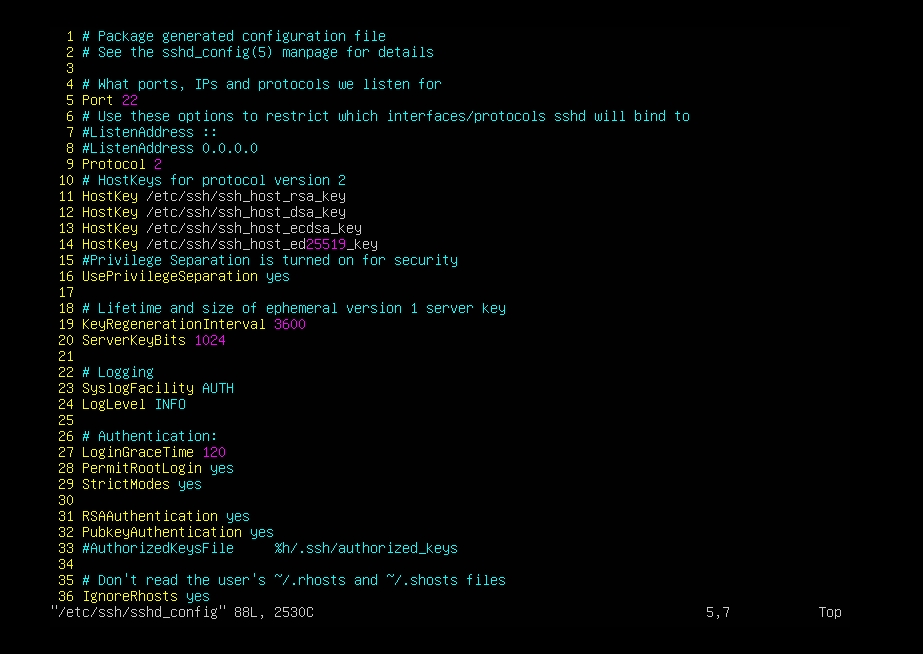Image resolution: width=923 pixels, height=654 pixels.
Task: Click '#ListenAddress ::' line
Action: coord(150,132)
